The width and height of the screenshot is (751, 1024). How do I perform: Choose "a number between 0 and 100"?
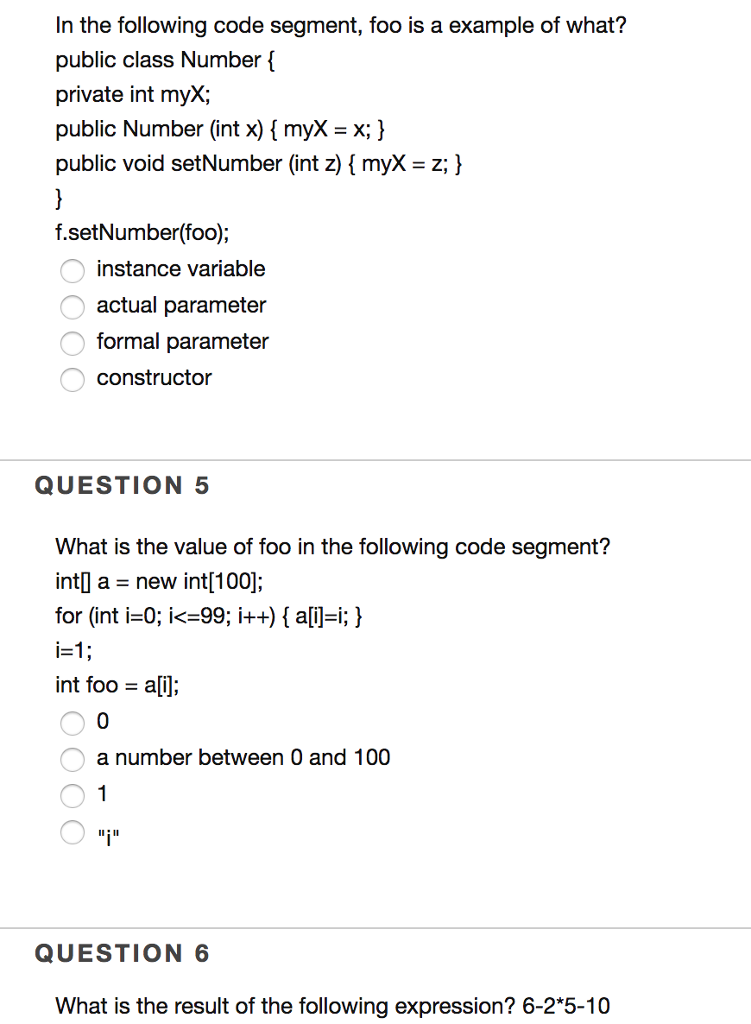coord(72,759)
